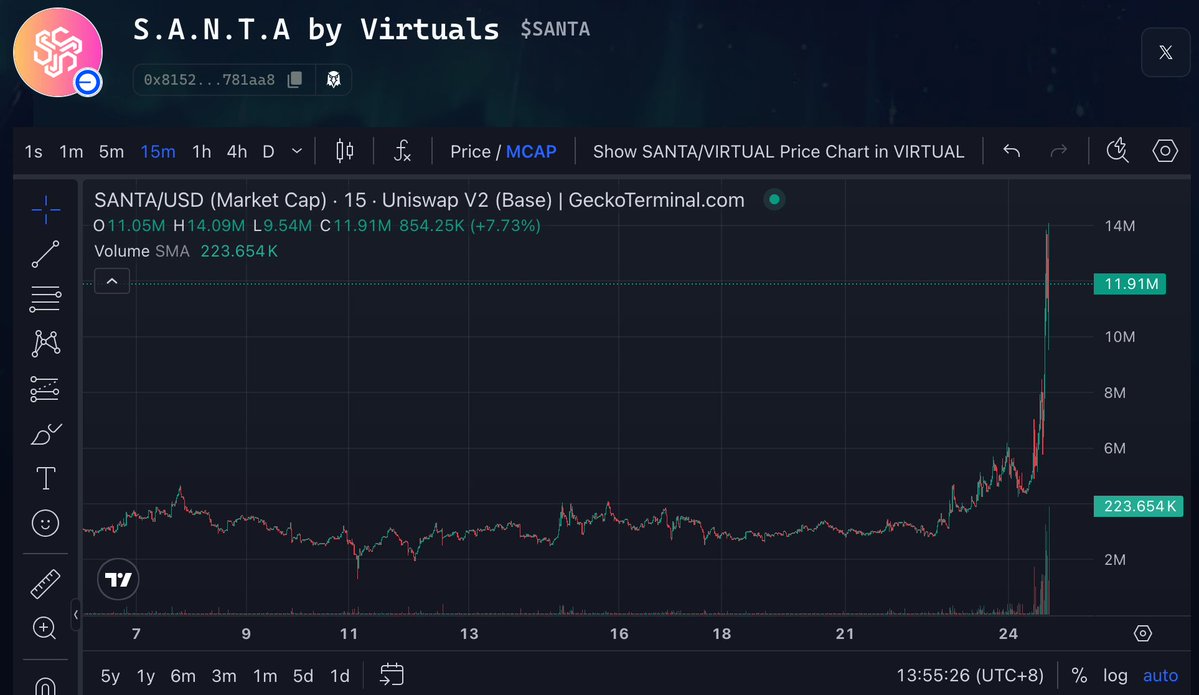Select the ruler measure tool

pos(45,583)
